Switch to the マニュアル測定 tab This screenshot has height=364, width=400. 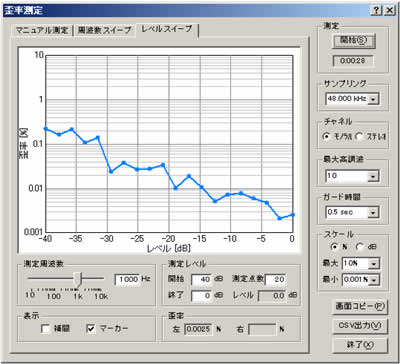[42, 30]
